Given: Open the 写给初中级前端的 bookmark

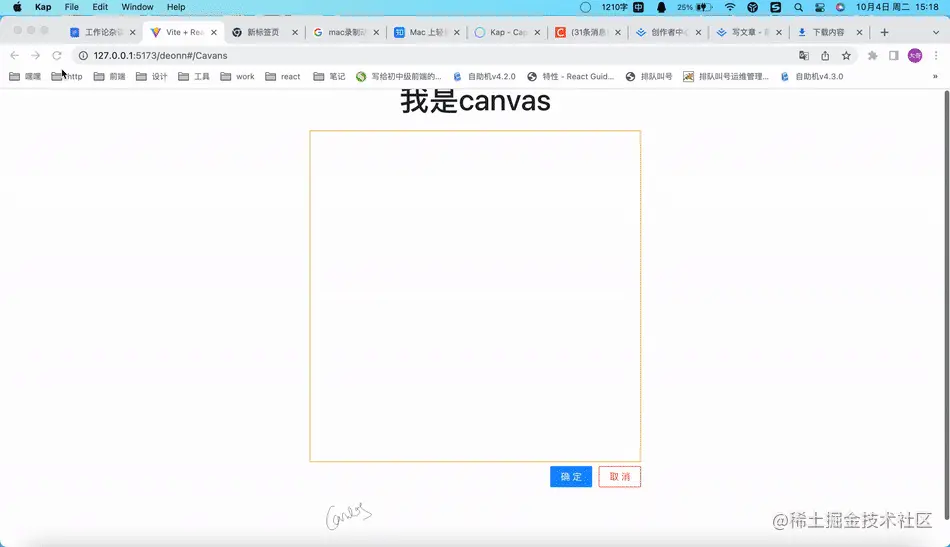Looking at the screenshot, I should 399,76.
